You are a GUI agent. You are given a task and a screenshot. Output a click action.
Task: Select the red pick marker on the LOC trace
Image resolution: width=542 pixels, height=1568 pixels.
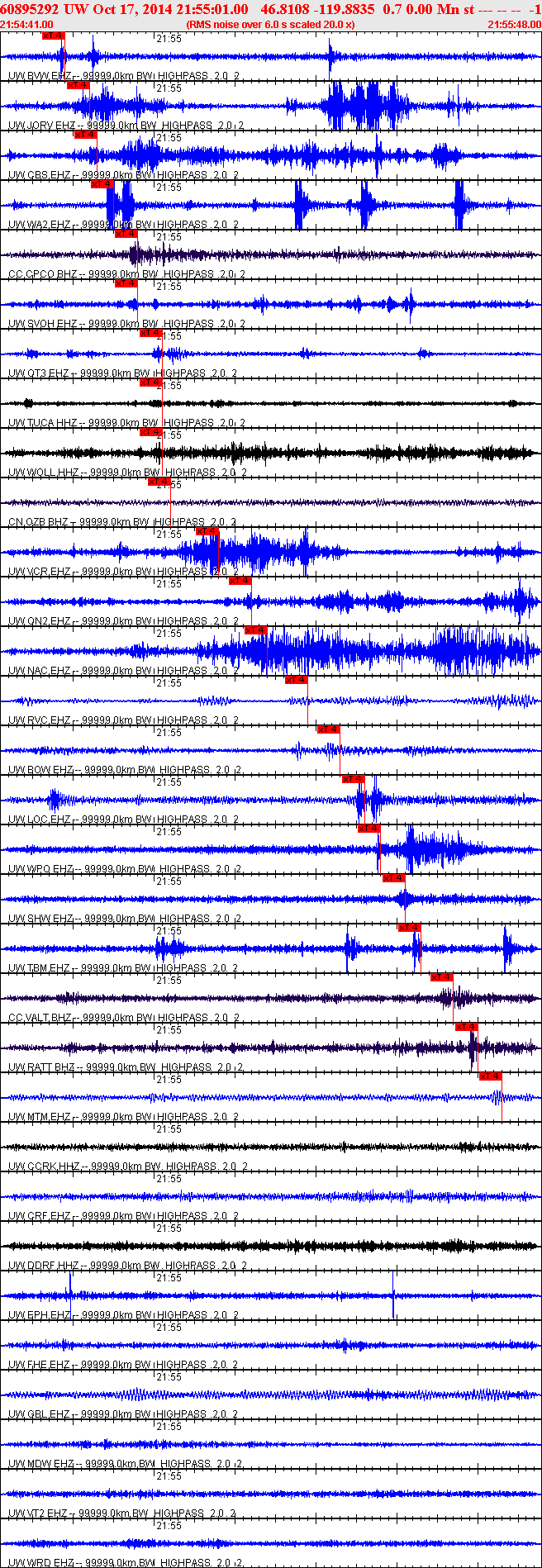tap(353, 779)
